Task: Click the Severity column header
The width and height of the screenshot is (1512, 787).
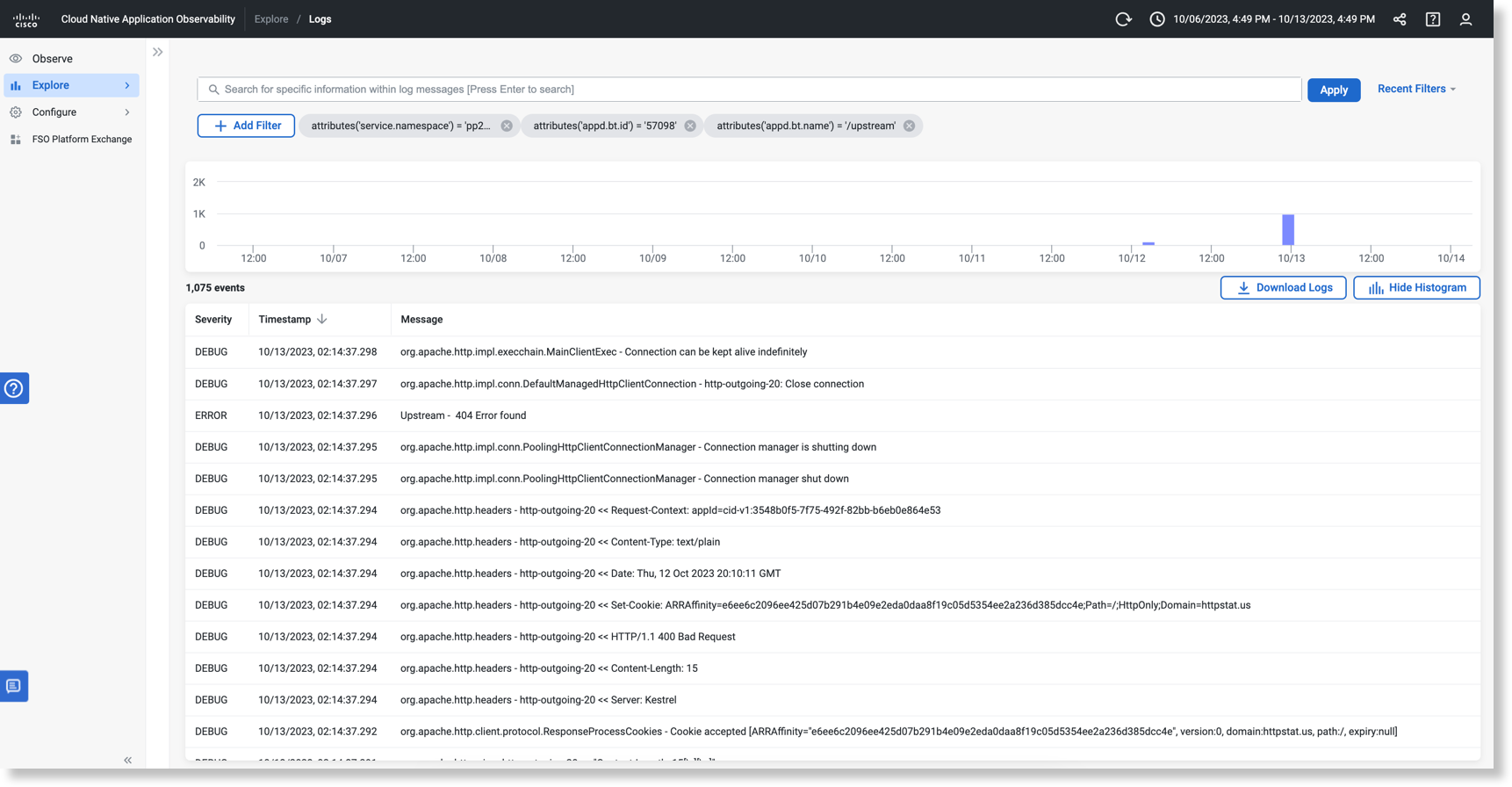Action: 213,320
